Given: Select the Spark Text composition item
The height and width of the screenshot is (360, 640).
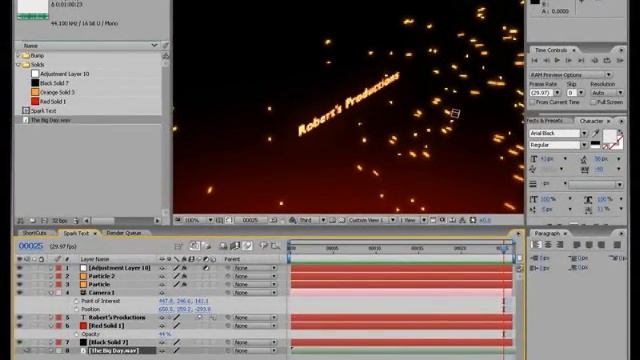Looking at the screenshot, I should point(43,111).
